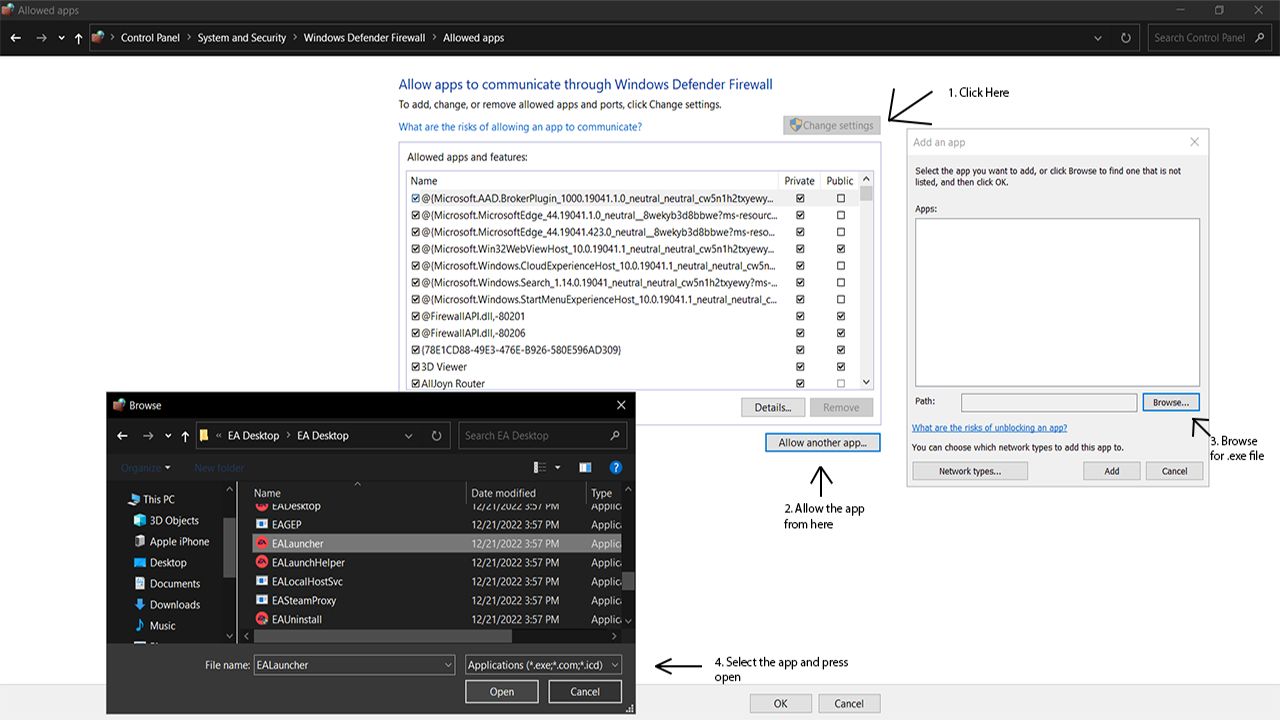The width and height of the screenshot is (1280, 720).
Task: Click the Allow another app button
Action: pos(822,443)
